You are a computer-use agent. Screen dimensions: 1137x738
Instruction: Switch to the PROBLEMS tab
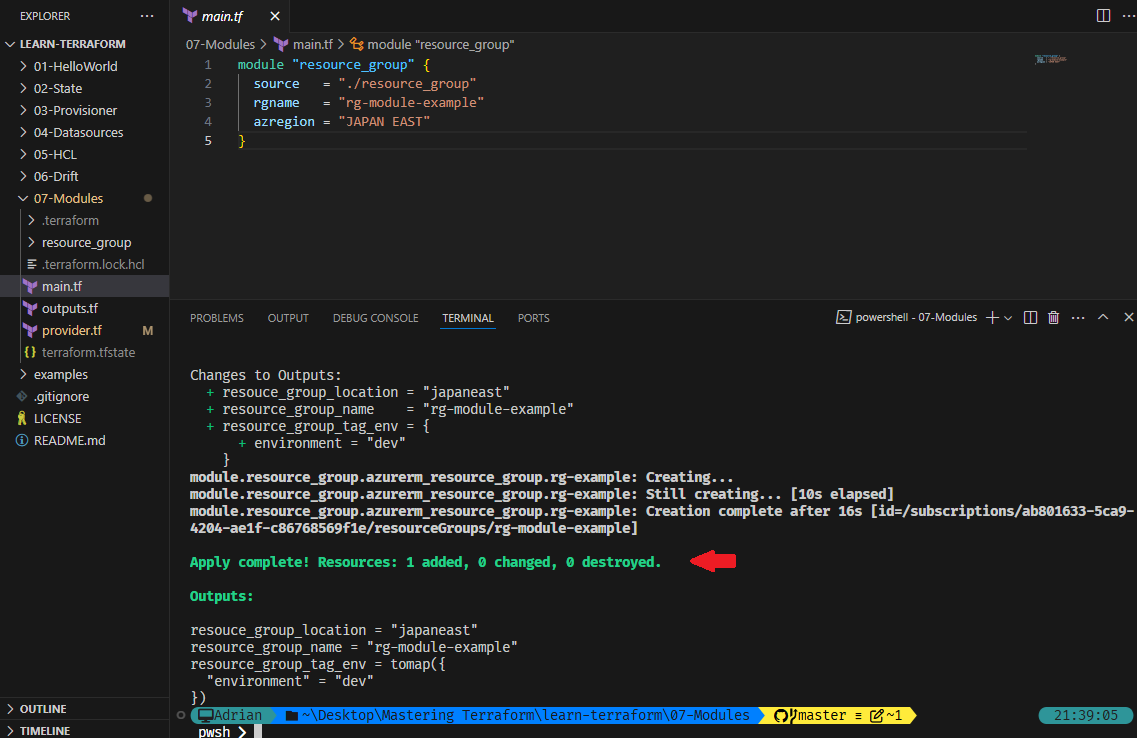coord(217,318)
